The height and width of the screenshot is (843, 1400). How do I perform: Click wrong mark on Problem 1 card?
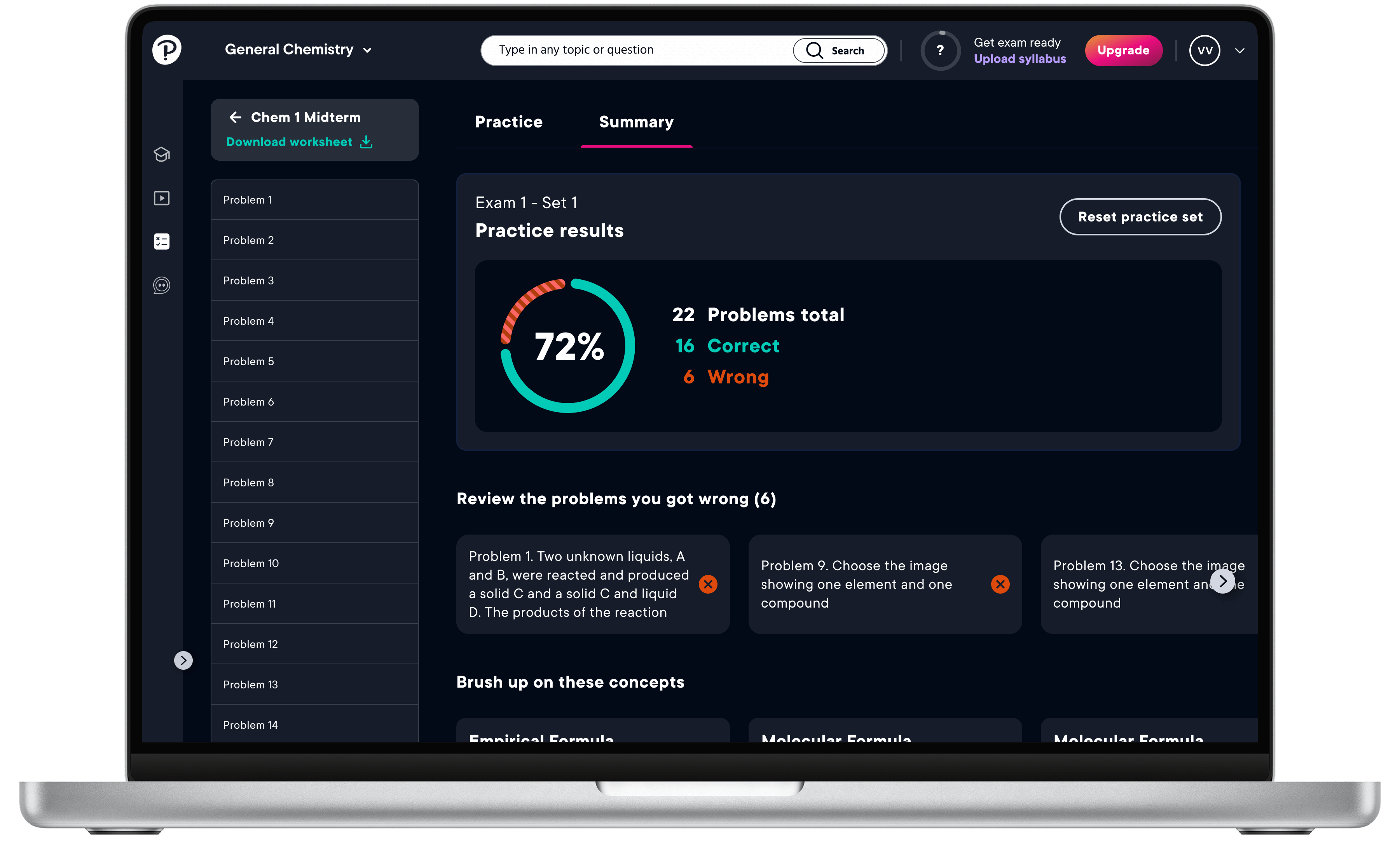click(708, 584)
